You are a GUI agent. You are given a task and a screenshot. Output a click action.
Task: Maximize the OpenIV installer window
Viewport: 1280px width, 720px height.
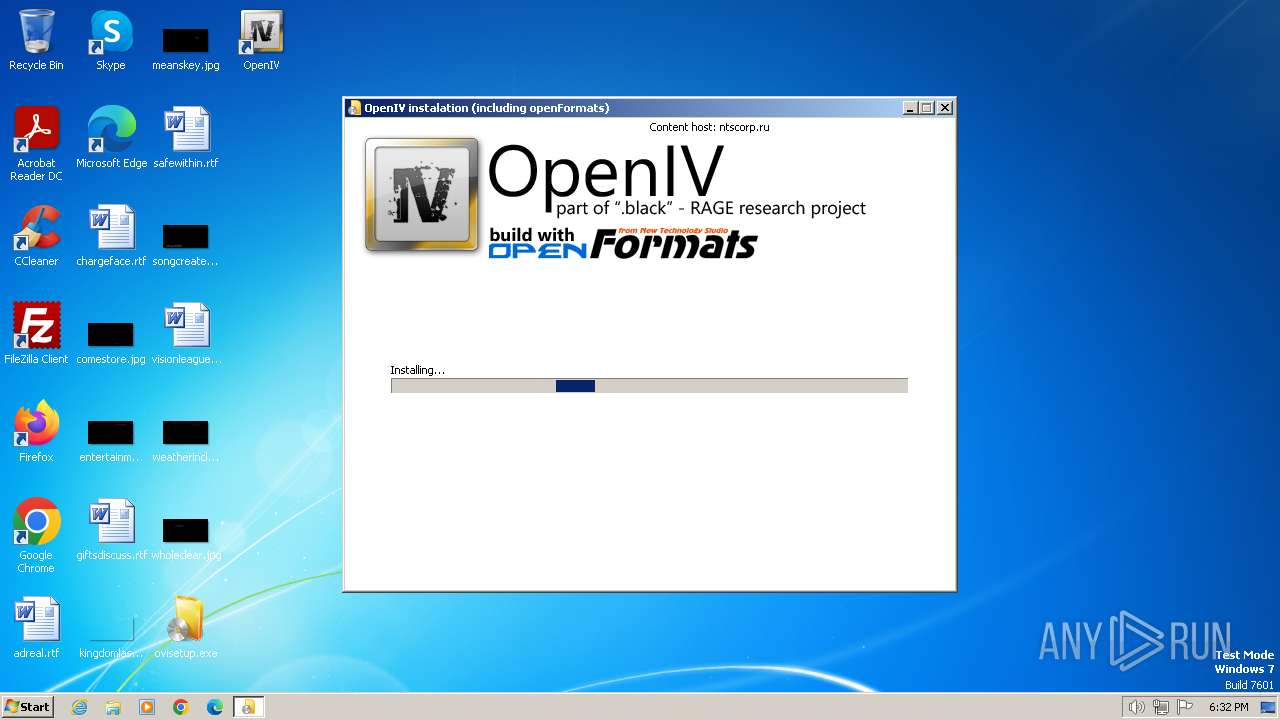coord(927,108)
